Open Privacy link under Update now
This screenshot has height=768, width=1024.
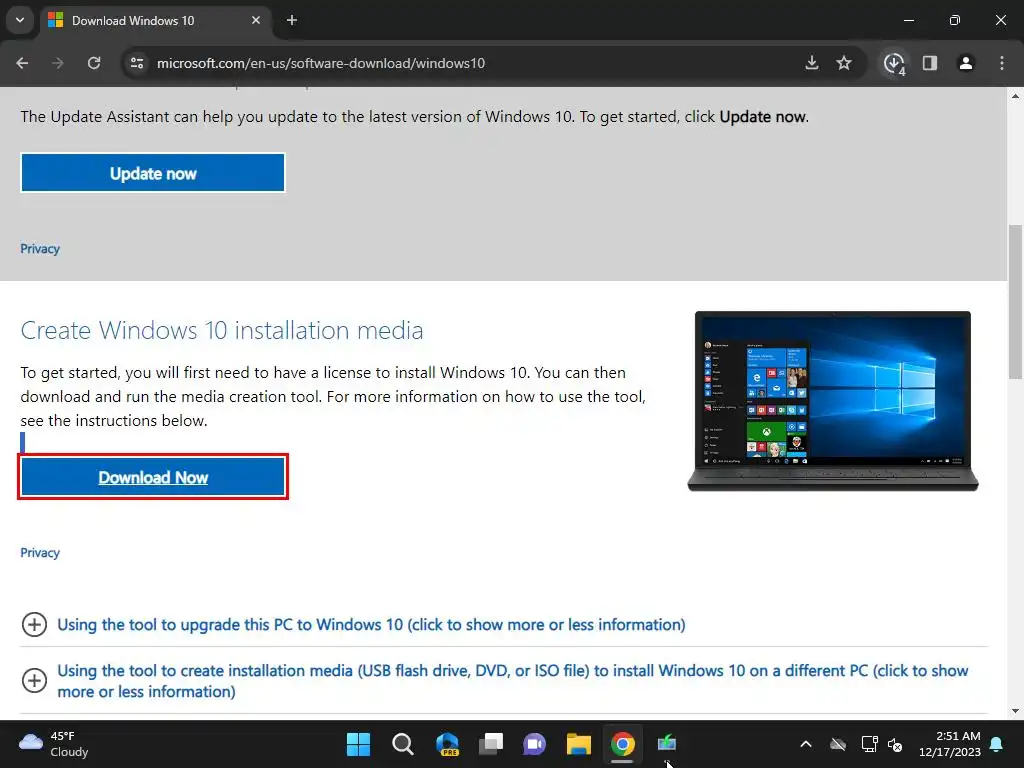coord(40,249)
